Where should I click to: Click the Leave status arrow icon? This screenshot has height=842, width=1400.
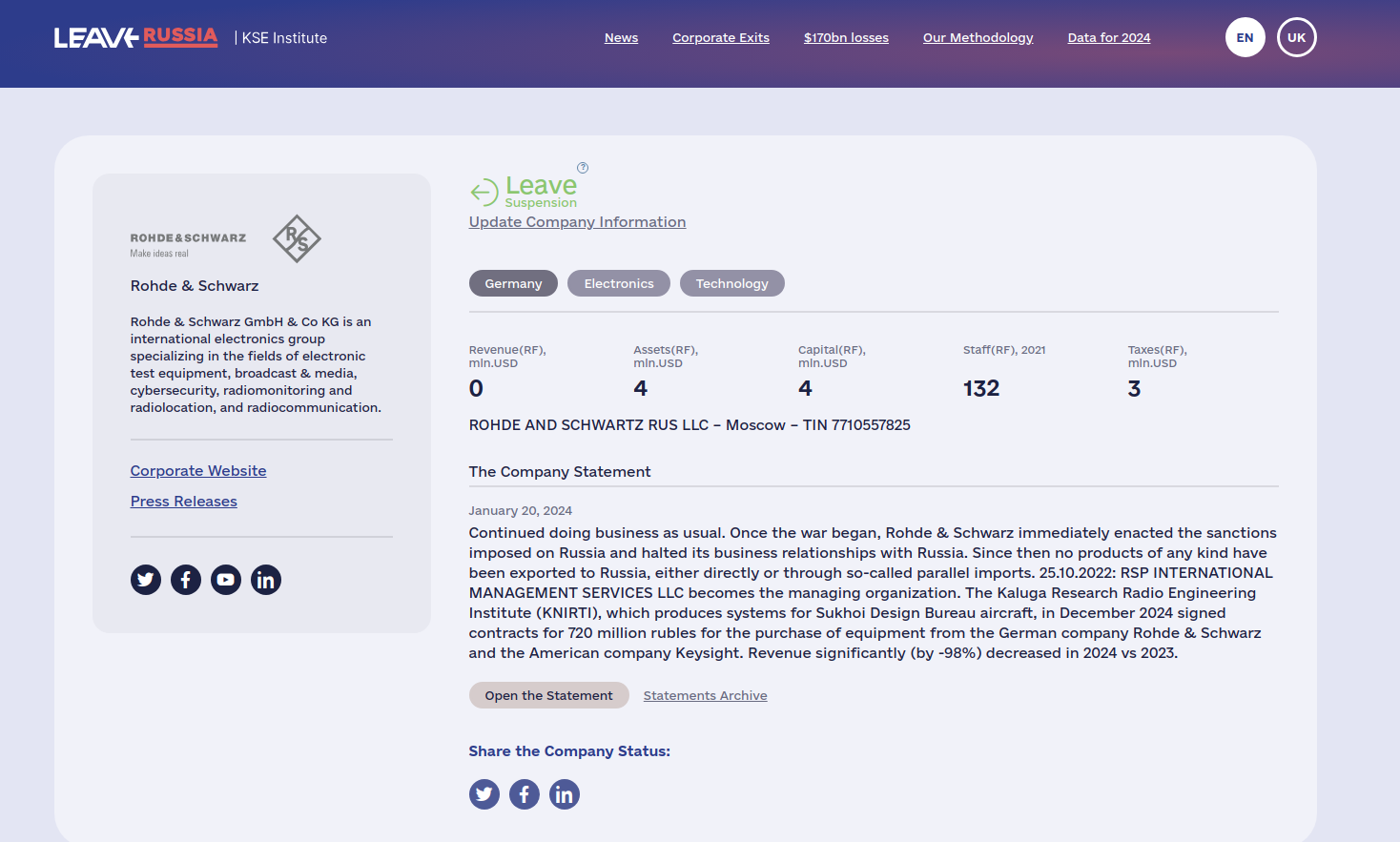coord(484,192)
